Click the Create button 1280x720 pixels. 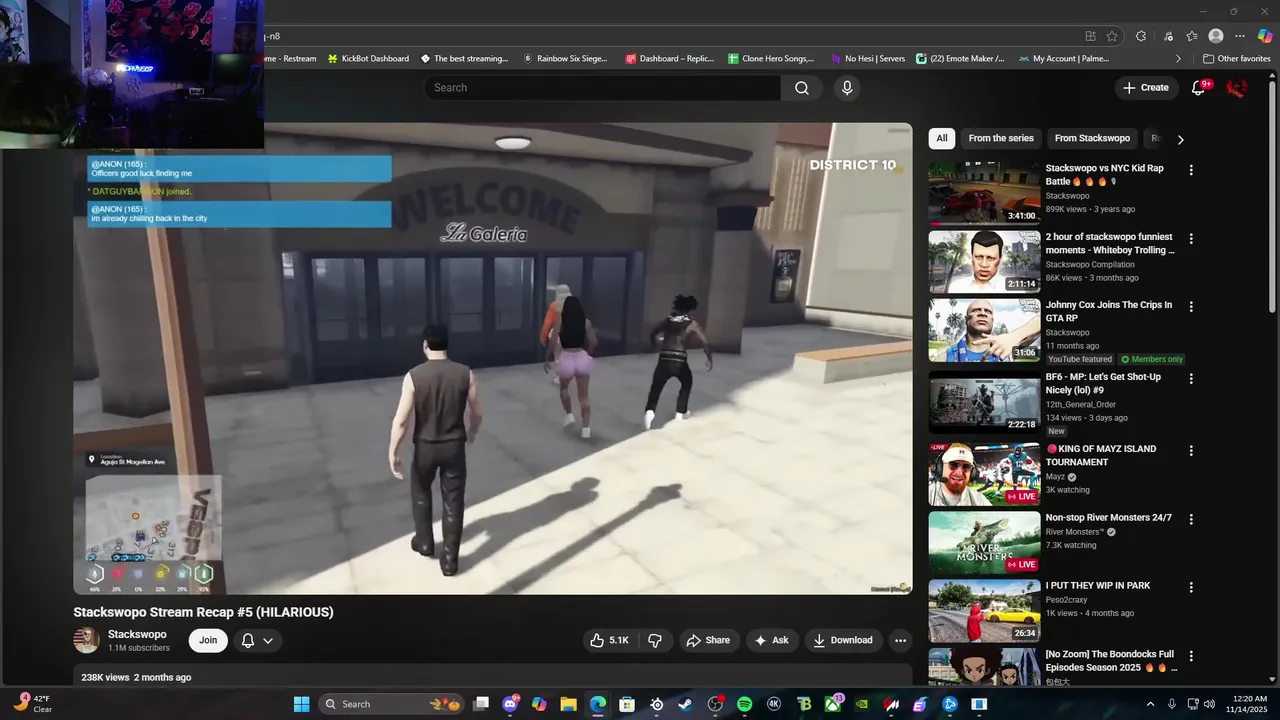pyautogui.click(x=1146, y=88)
